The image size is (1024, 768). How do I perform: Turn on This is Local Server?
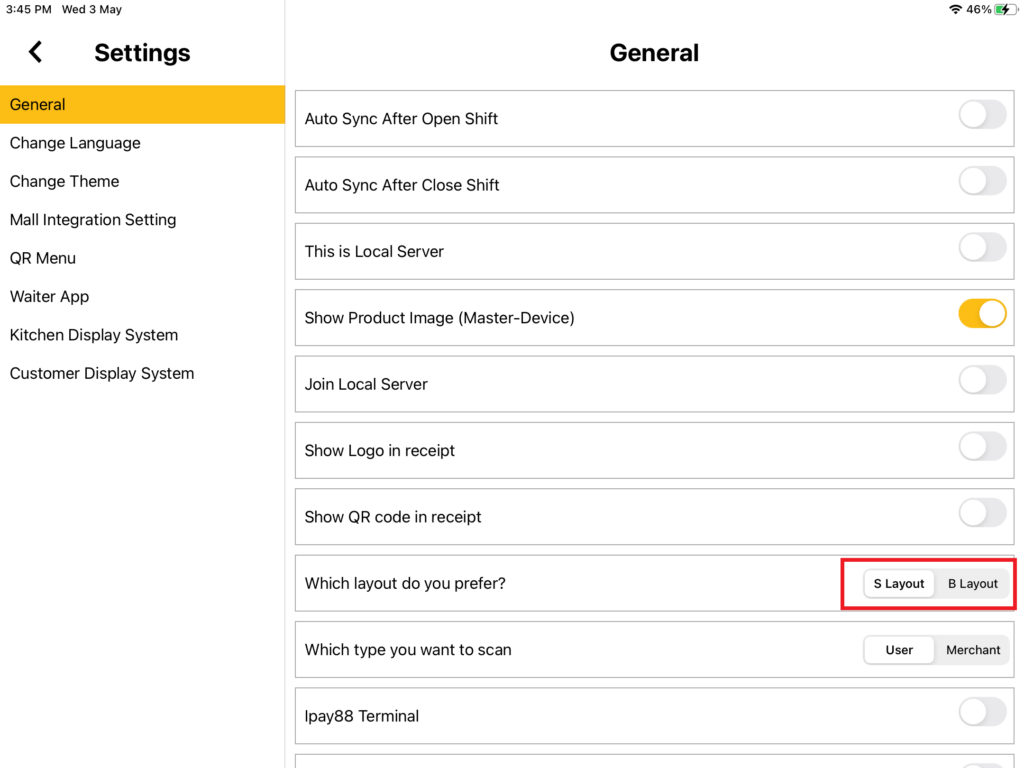coord(982,247)
